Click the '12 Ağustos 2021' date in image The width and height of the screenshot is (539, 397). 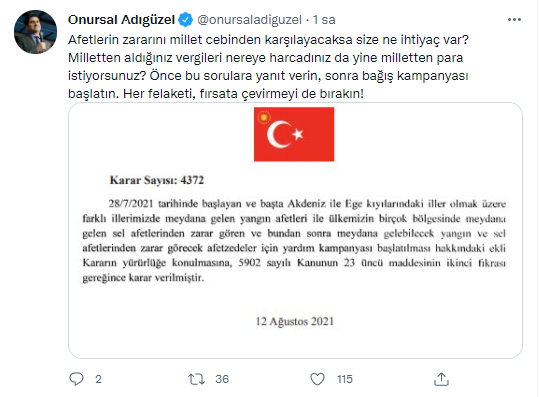click(x=295, y=321)
